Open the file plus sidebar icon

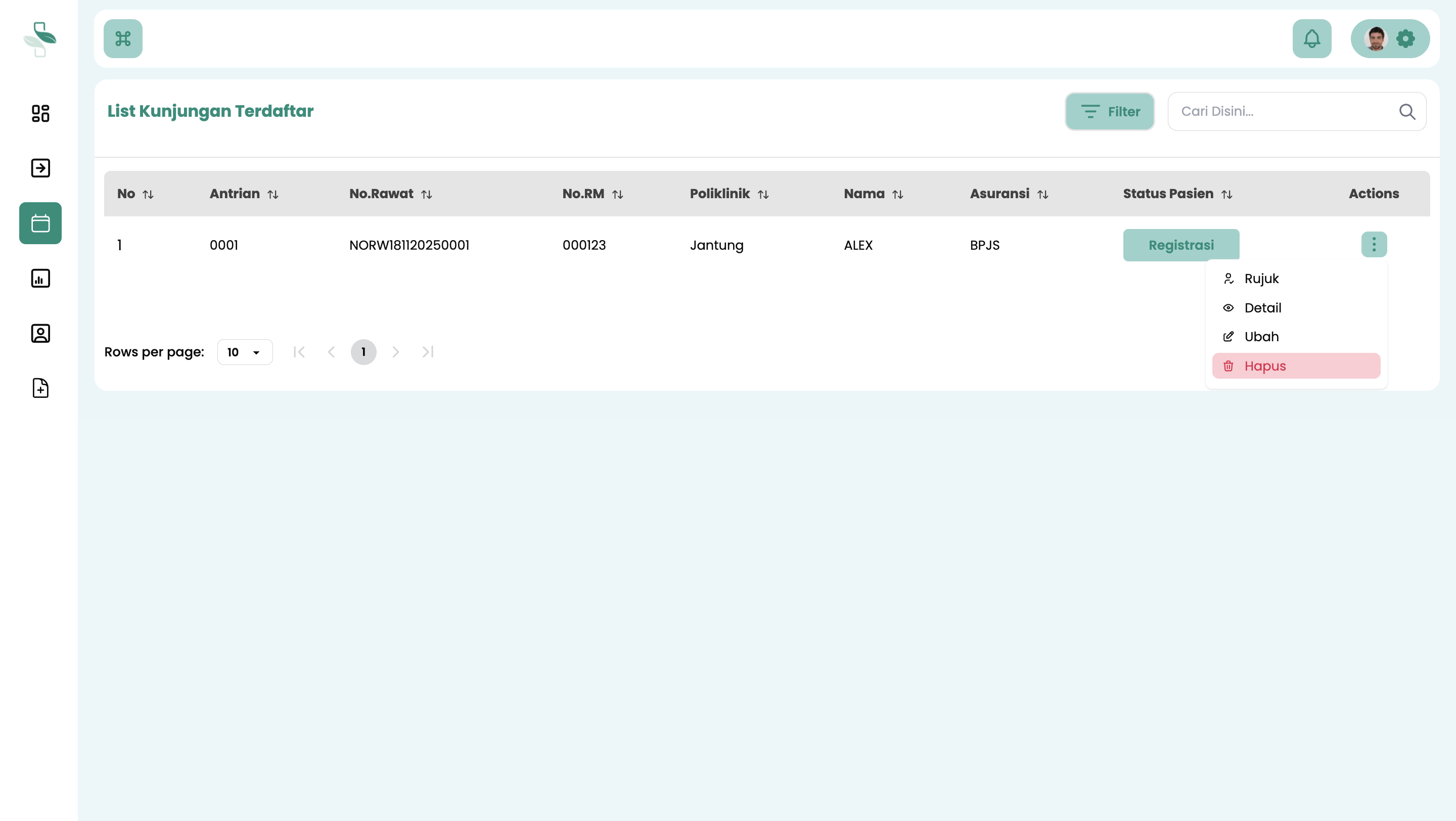[x=40, y=388]
